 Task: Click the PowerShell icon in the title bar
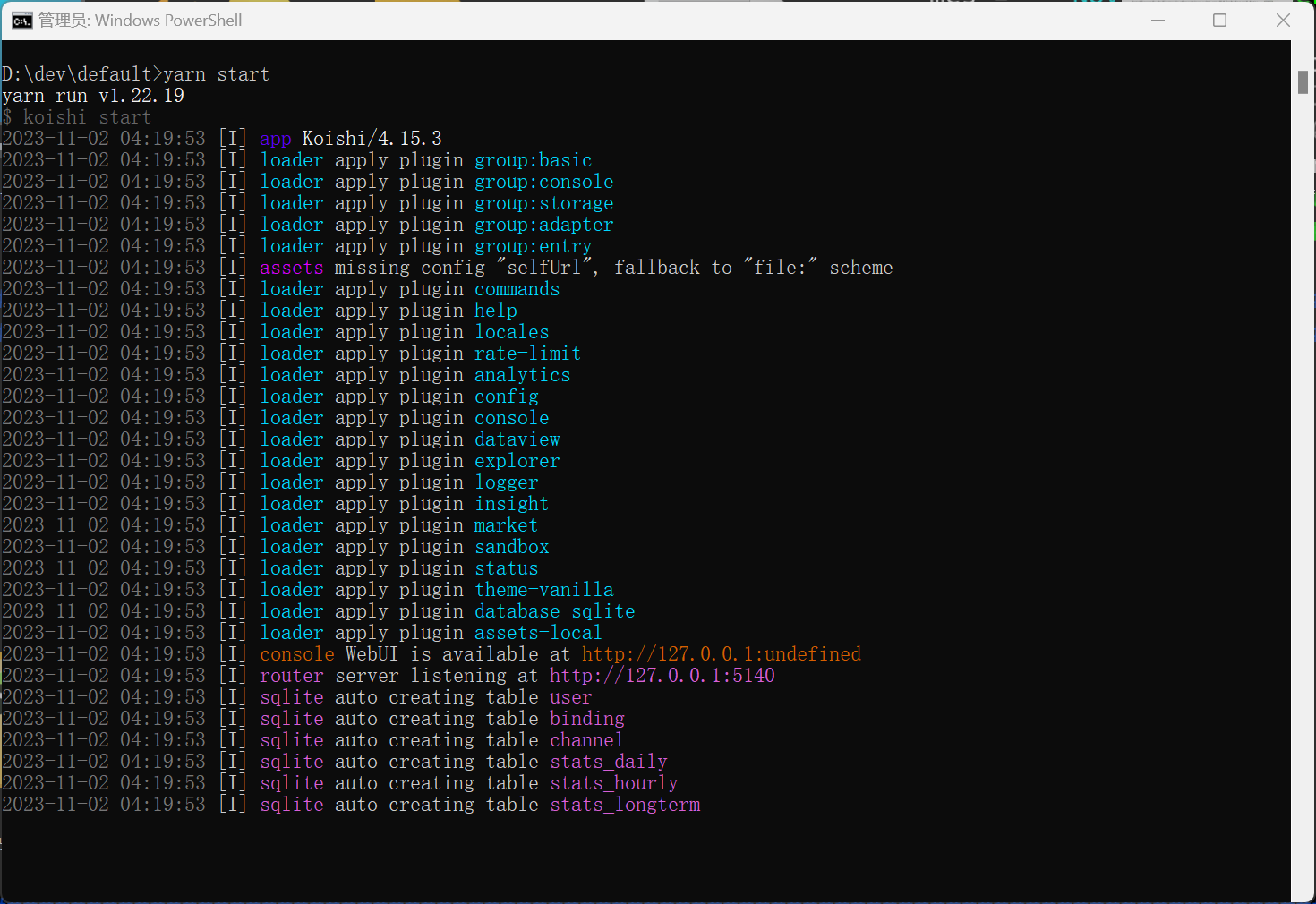coord(22,21)
